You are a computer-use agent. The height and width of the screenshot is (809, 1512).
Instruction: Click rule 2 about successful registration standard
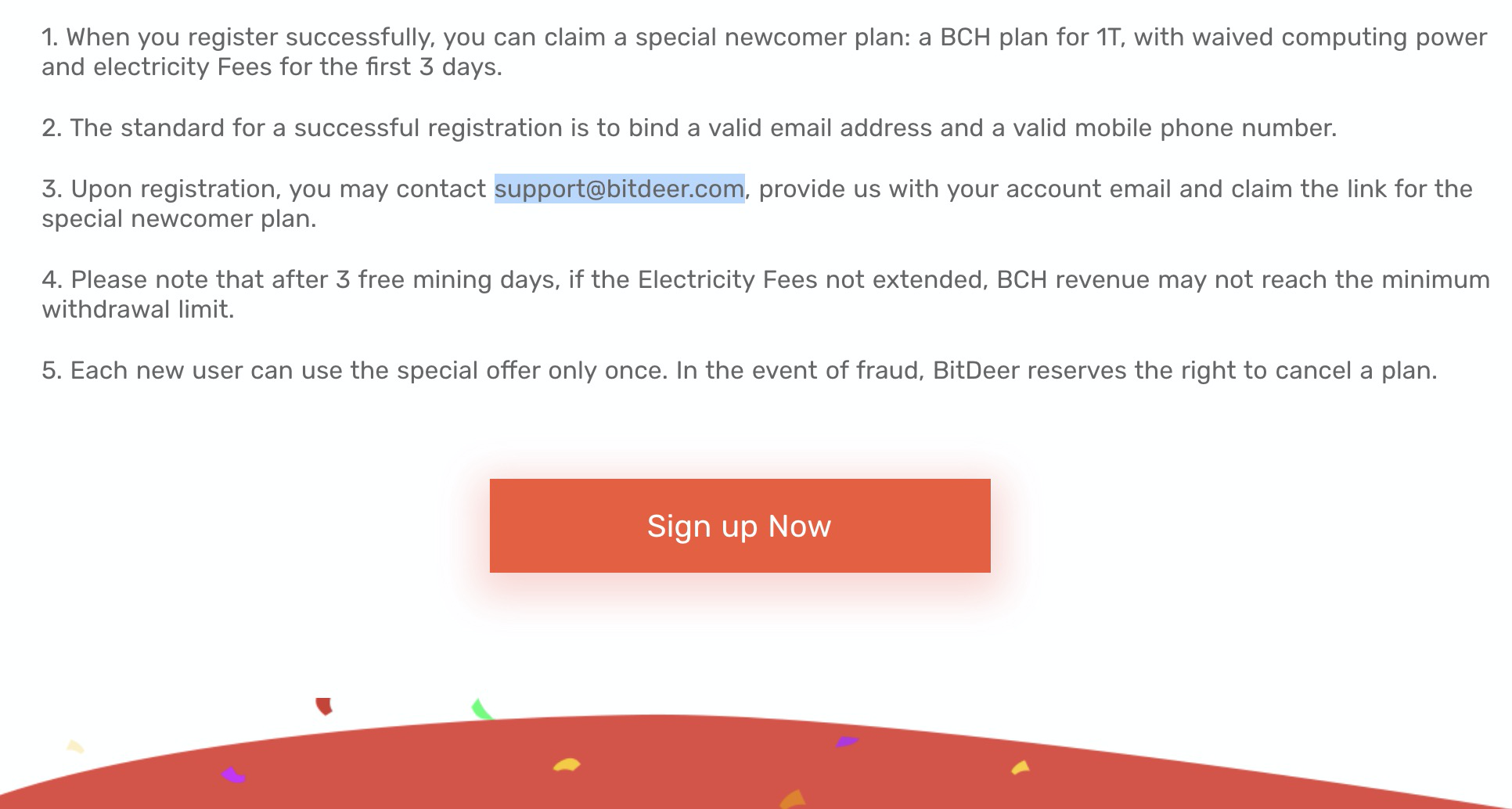coord(689,128)
